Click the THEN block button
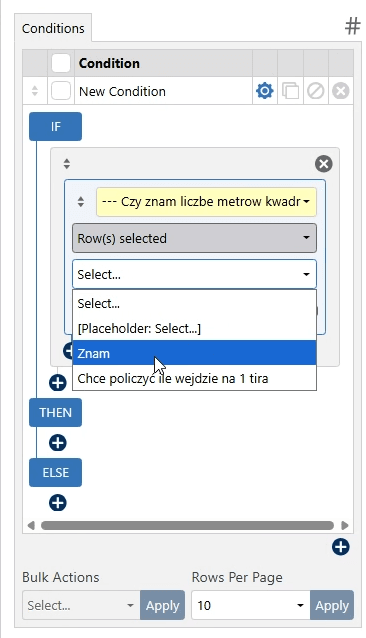366x638 pixels. point(55,413)
